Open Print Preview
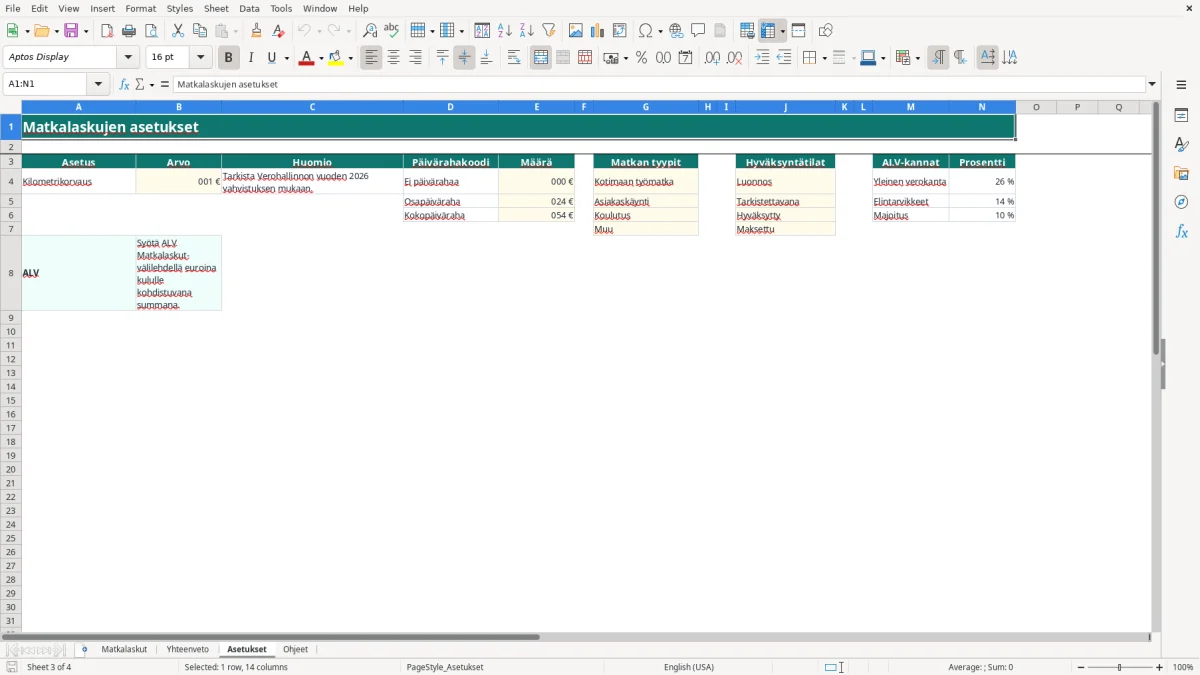The image size is (1200, 675). tap(151, 31)
